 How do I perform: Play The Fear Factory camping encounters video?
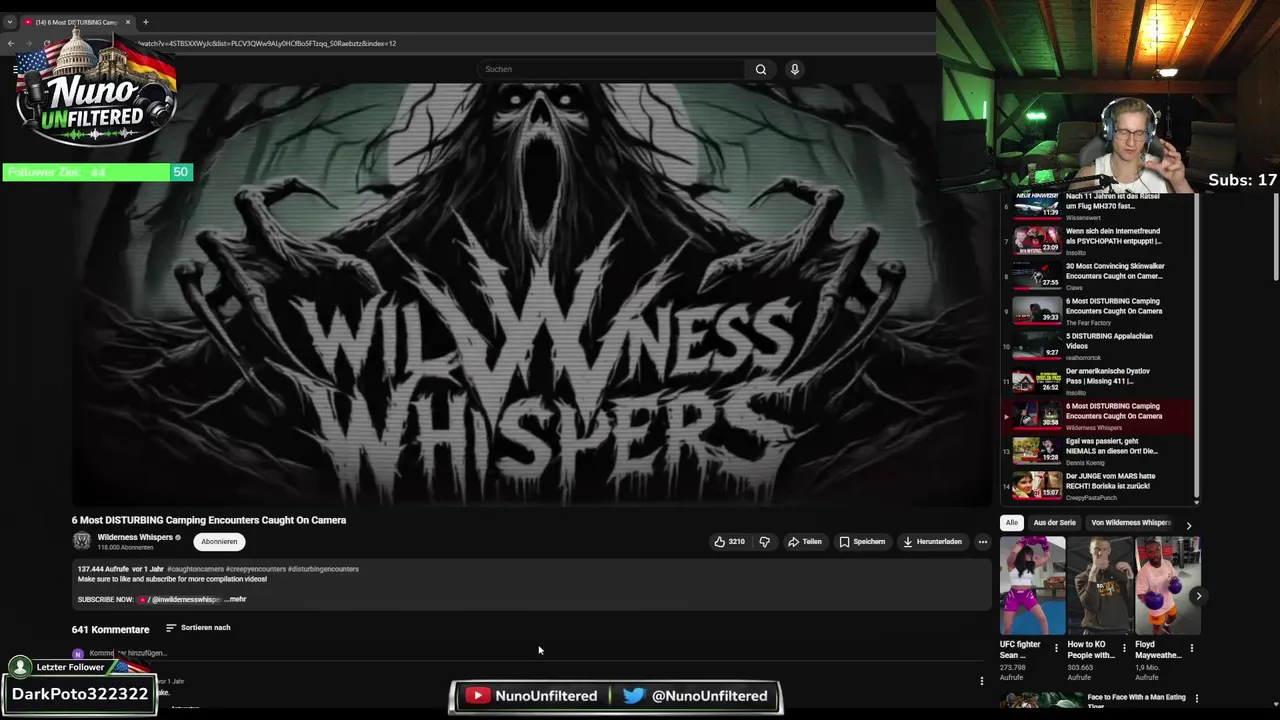pyautogui.click(x=1098, y=310)
